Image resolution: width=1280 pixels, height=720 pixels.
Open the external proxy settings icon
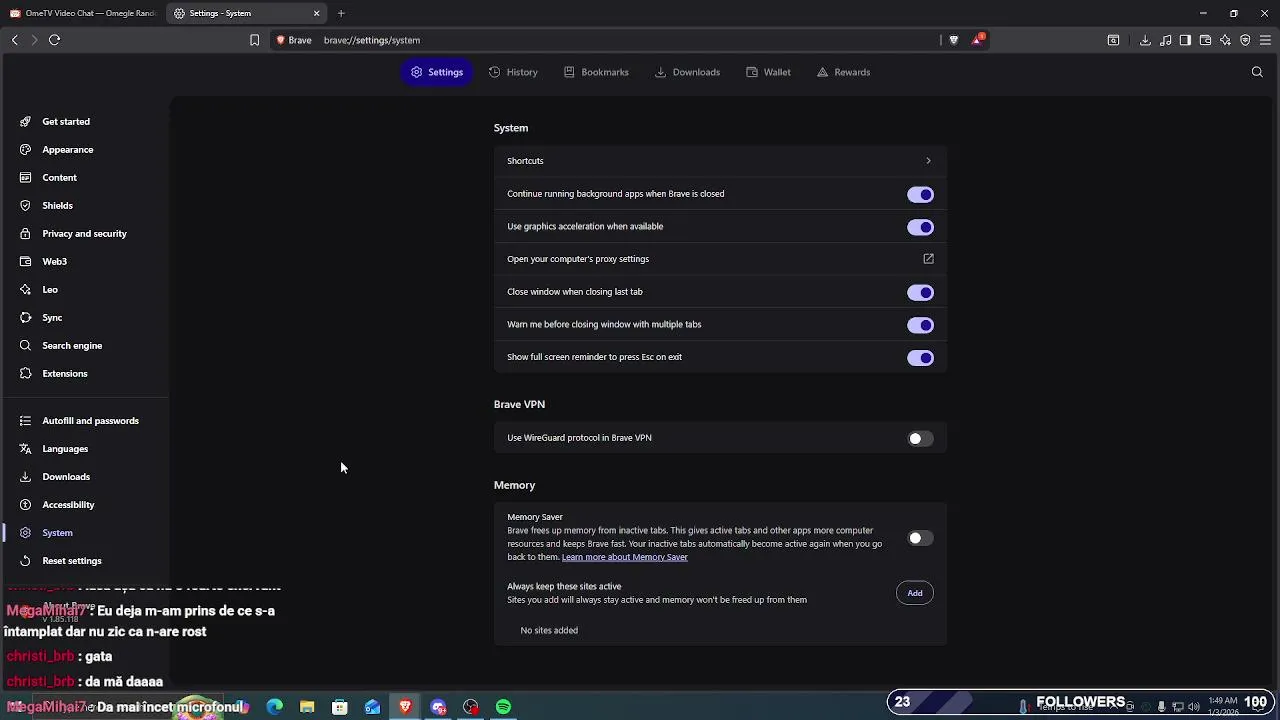(x=928, y=259)
